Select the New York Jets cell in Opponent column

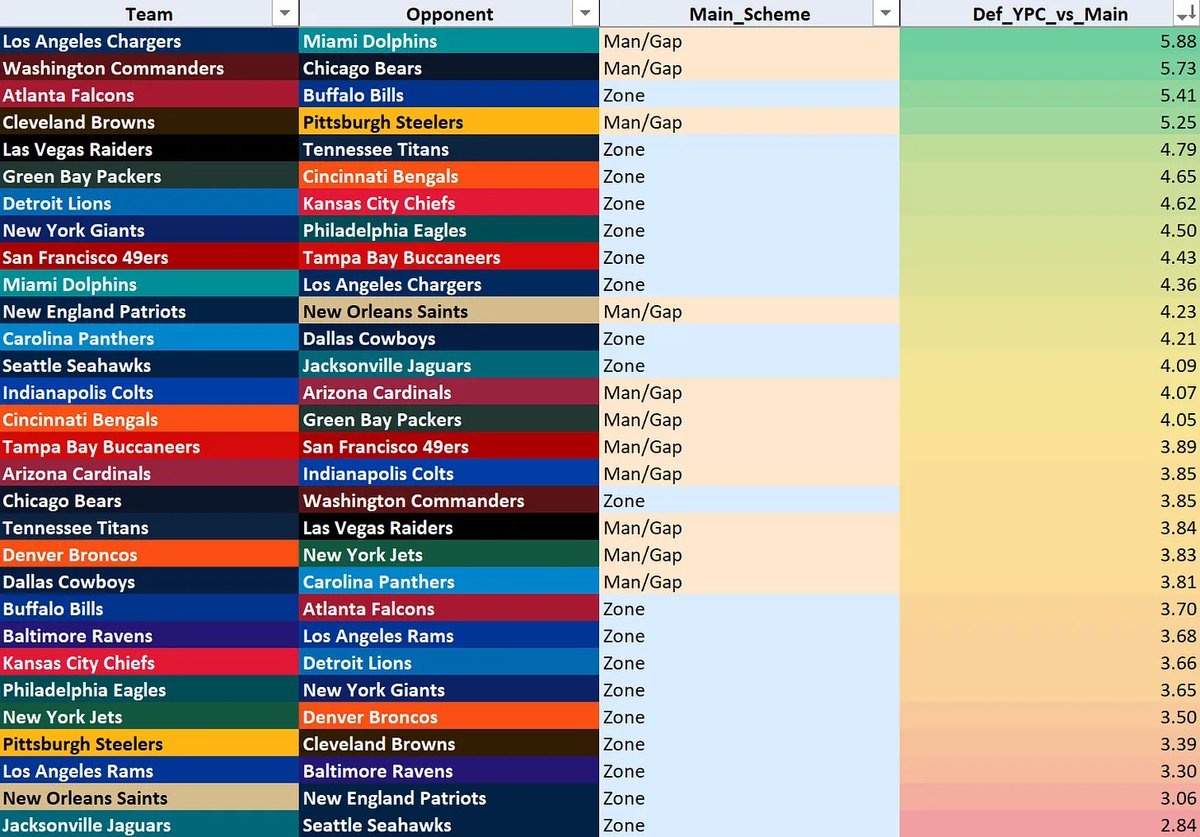coord(449,555)
